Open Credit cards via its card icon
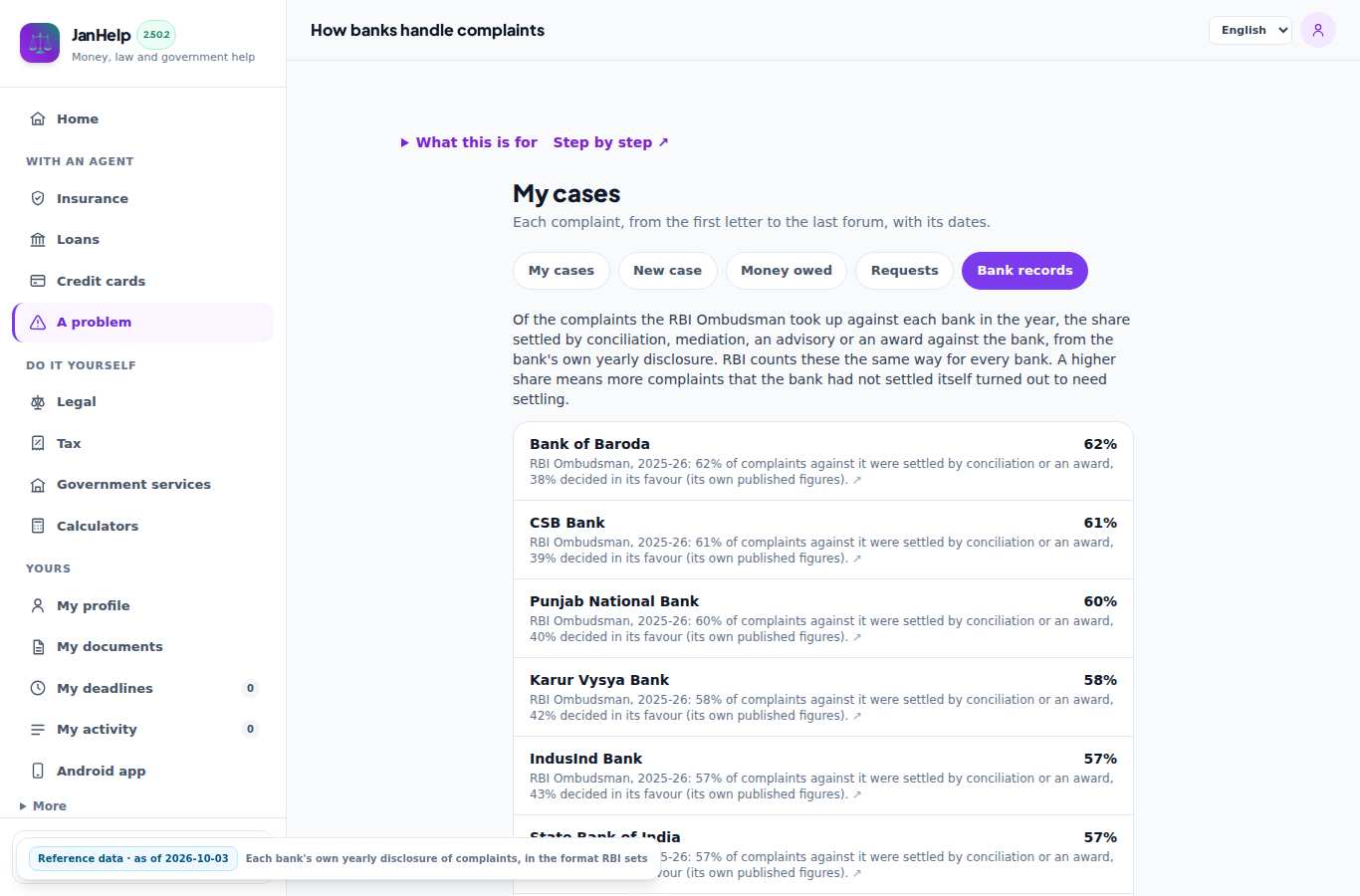Viewport: 1360px width, 896px height. coord(38,281)
